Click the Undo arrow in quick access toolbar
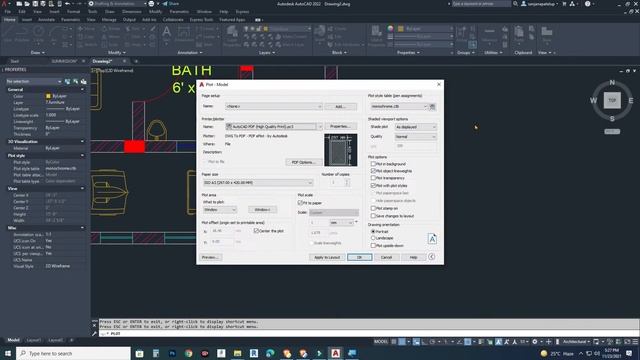The image size is (640, 360). pyautogui.click(x=68, y=4)
